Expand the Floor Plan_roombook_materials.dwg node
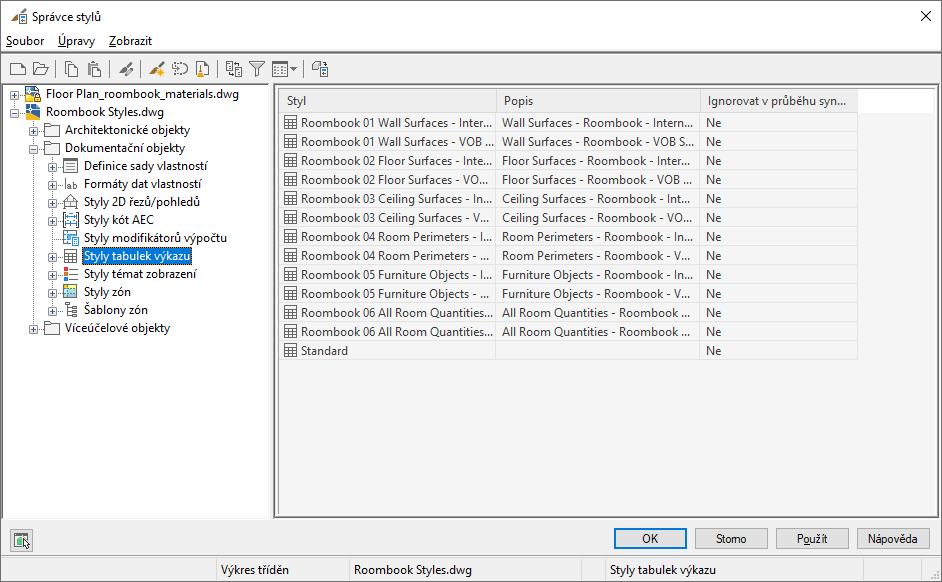942x582 pixels. click(x=14, y=95)
